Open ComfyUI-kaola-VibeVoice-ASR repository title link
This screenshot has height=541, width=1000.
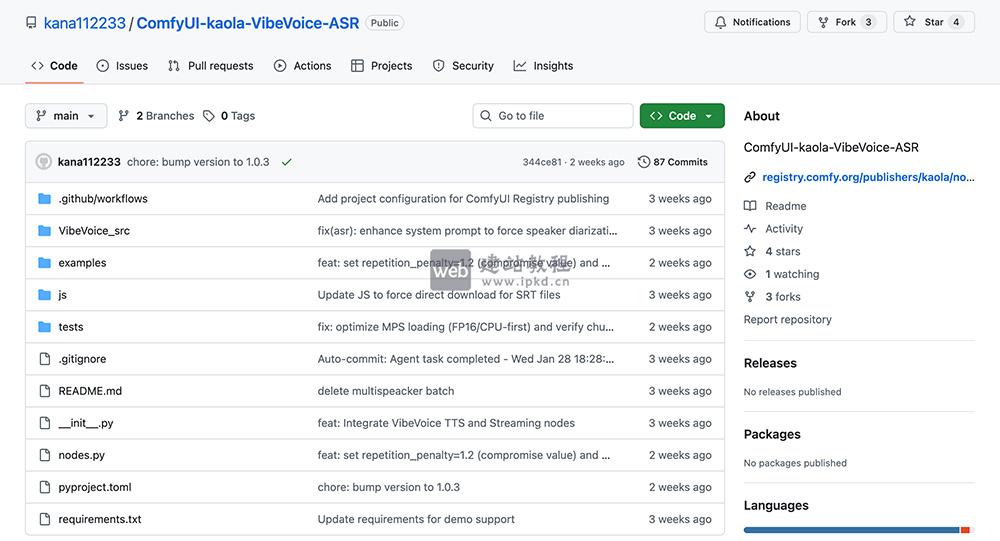[247, 24]
